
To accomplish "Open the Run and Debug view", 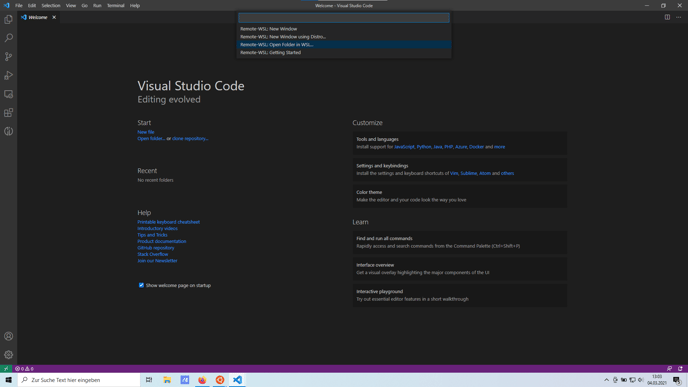I will pos(8,75).
